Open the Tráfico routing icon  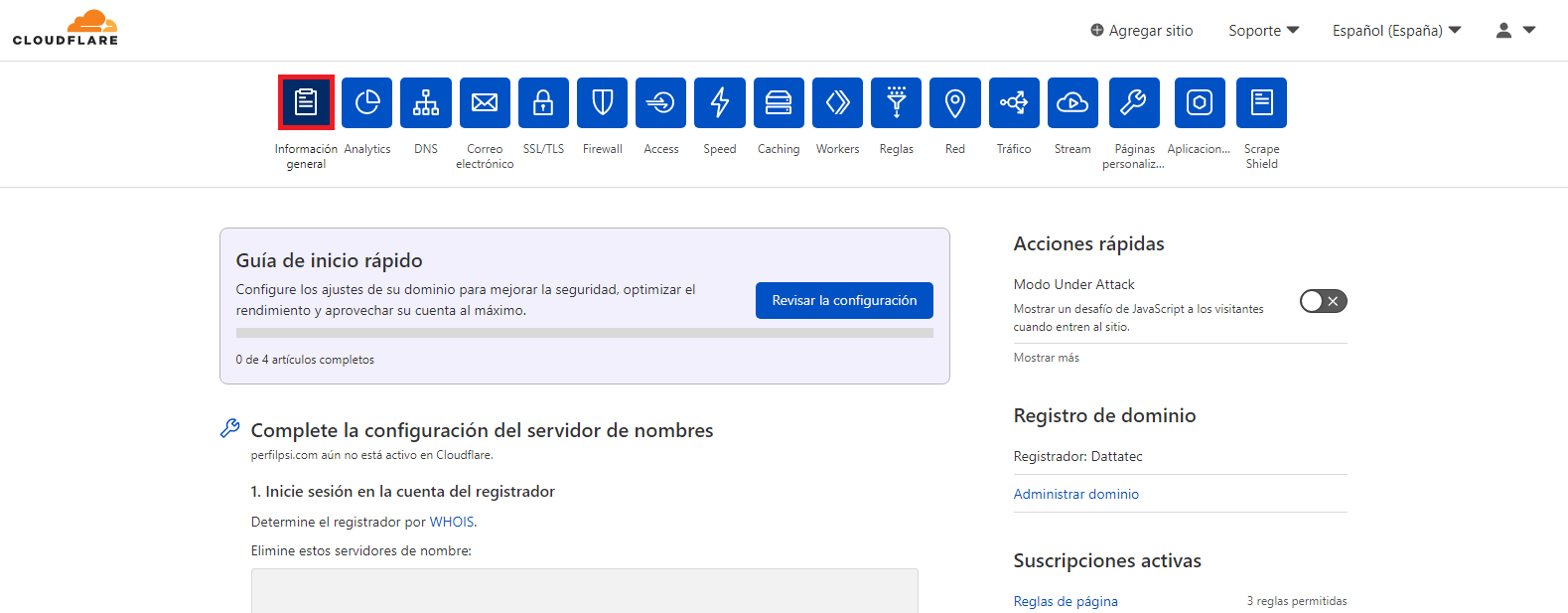tap(1014, 102)
